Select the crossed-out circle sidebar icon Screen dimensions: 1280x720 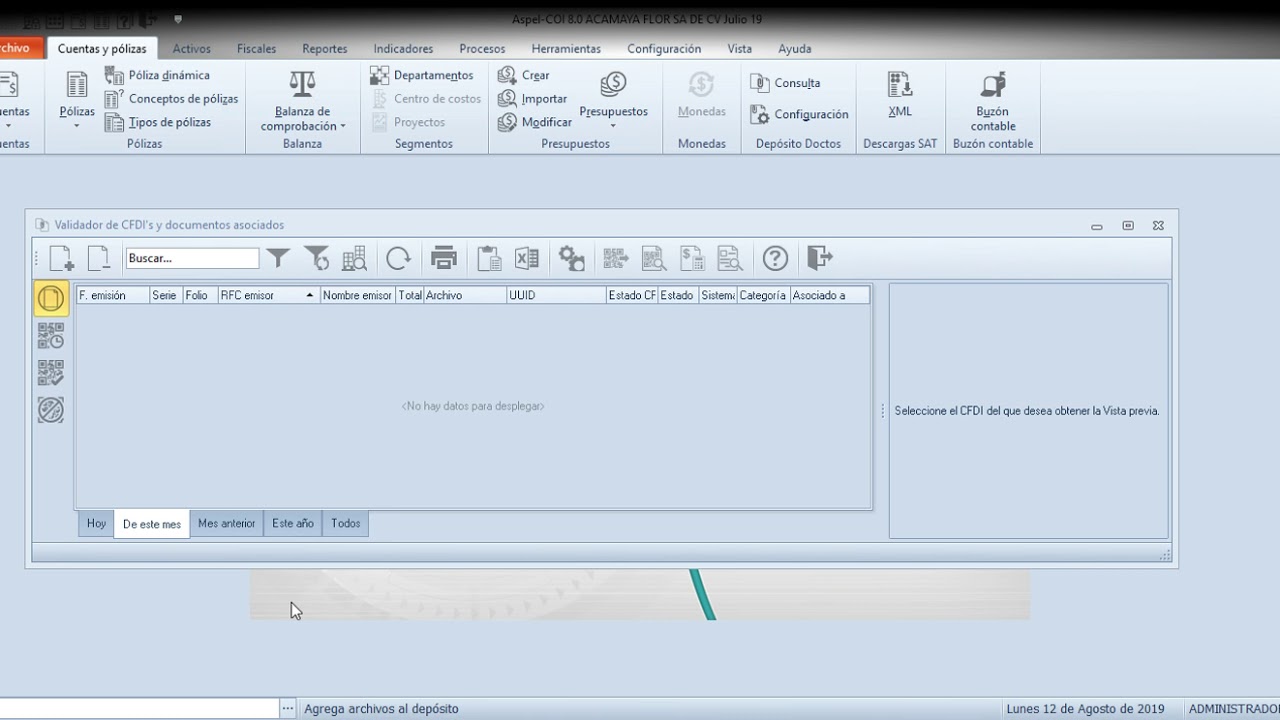pos(51,410)
